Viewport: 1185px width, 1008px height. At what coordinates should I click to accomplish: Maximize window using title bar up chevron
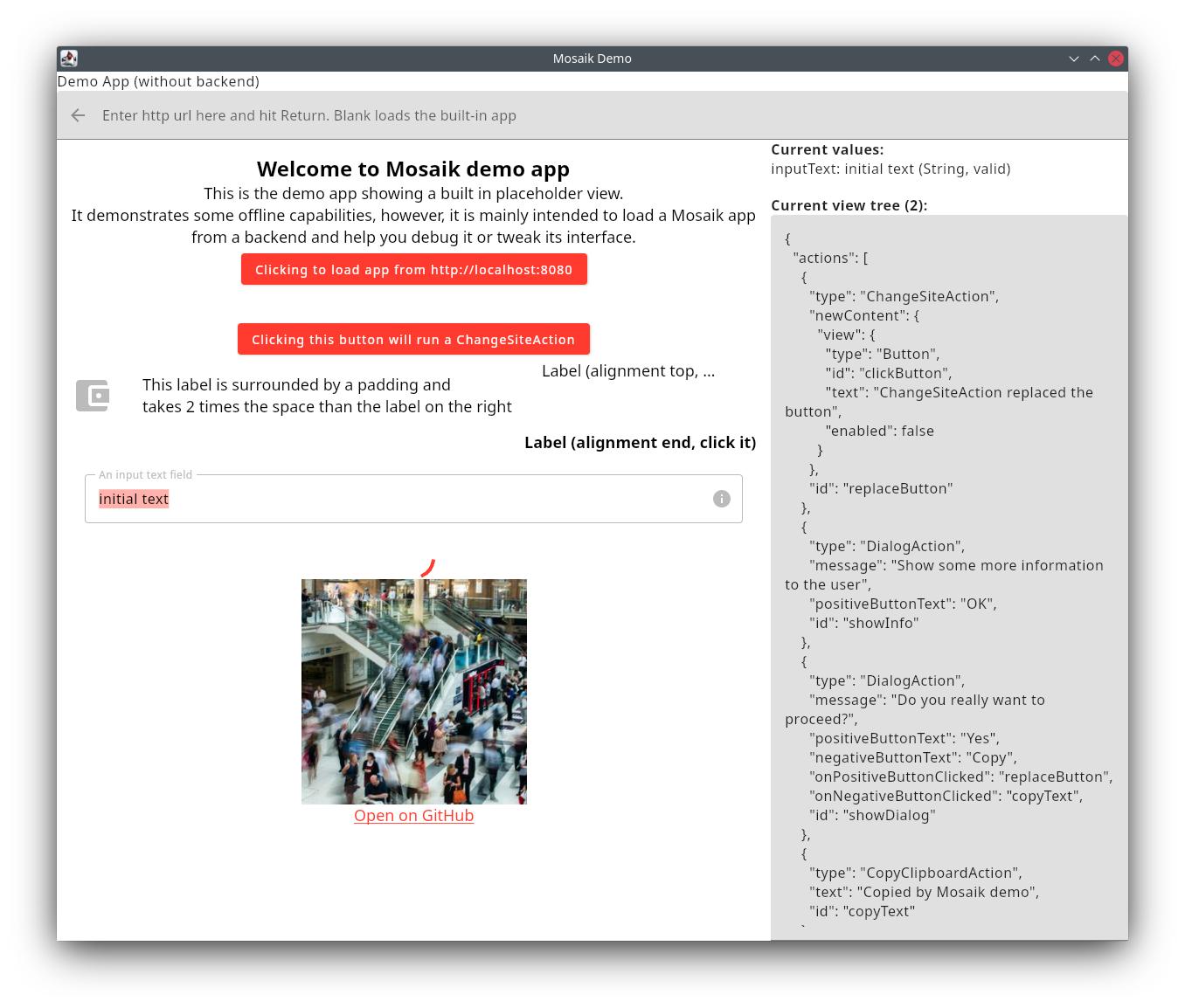(1094, 59)
